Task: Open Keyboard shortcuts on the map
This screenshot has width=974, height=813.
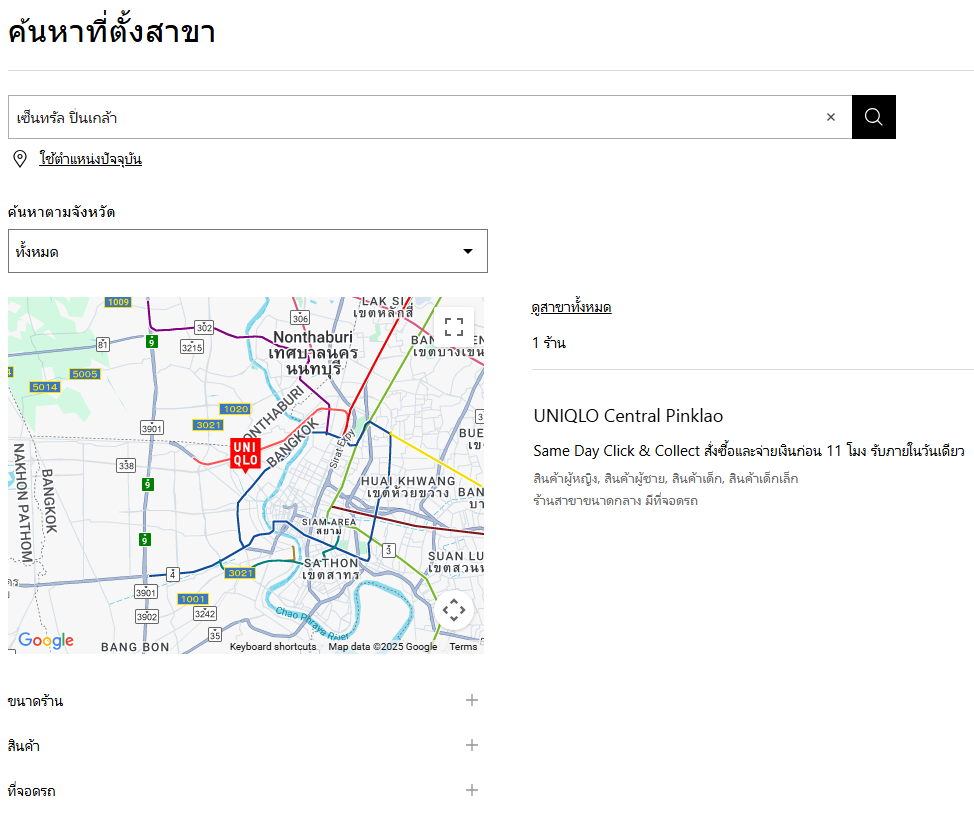Action: [273, 646]
